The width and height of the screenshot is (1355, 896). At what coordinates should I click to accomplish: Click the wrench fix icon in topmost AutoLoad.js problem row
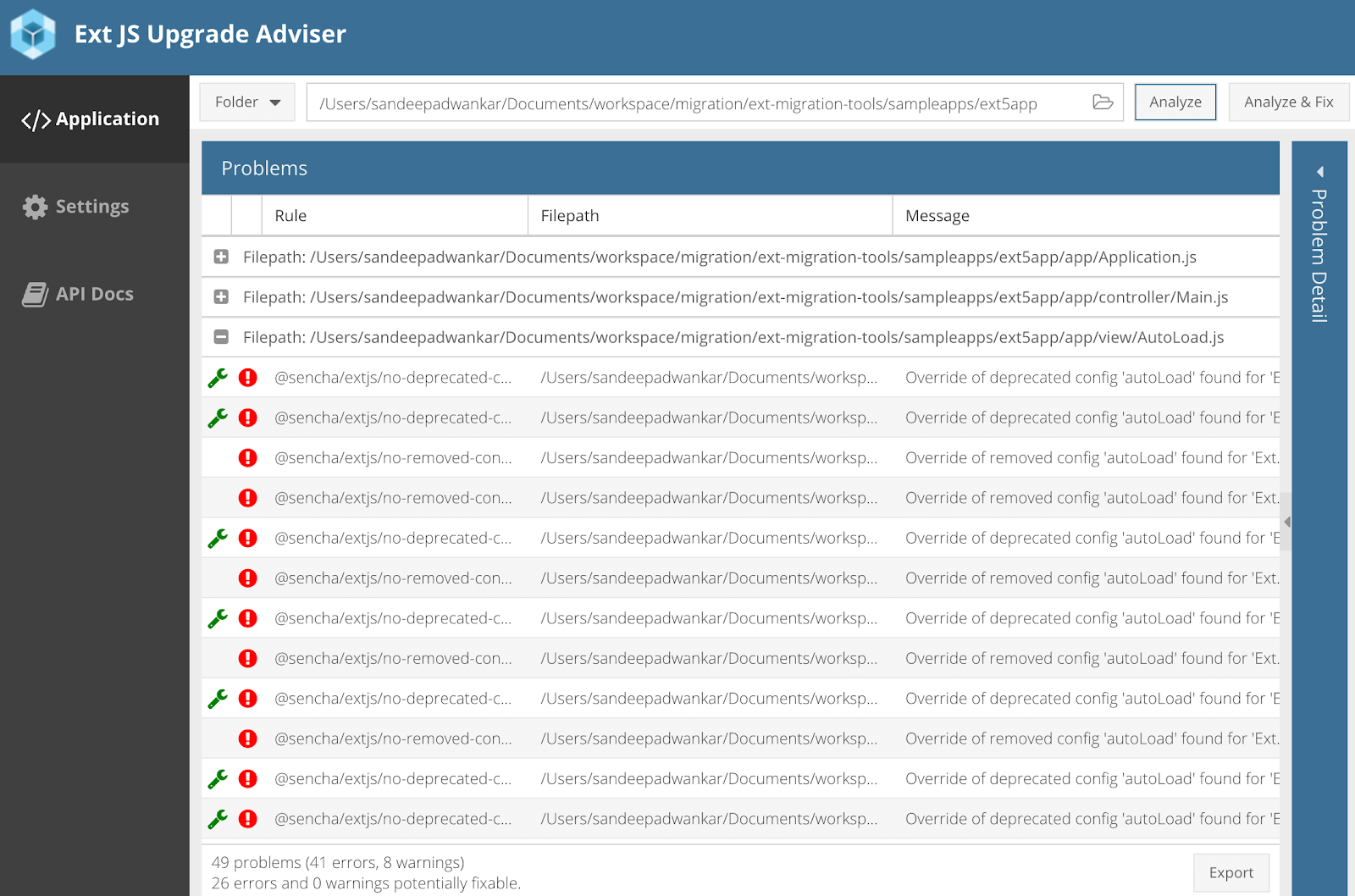pos(218,378)
